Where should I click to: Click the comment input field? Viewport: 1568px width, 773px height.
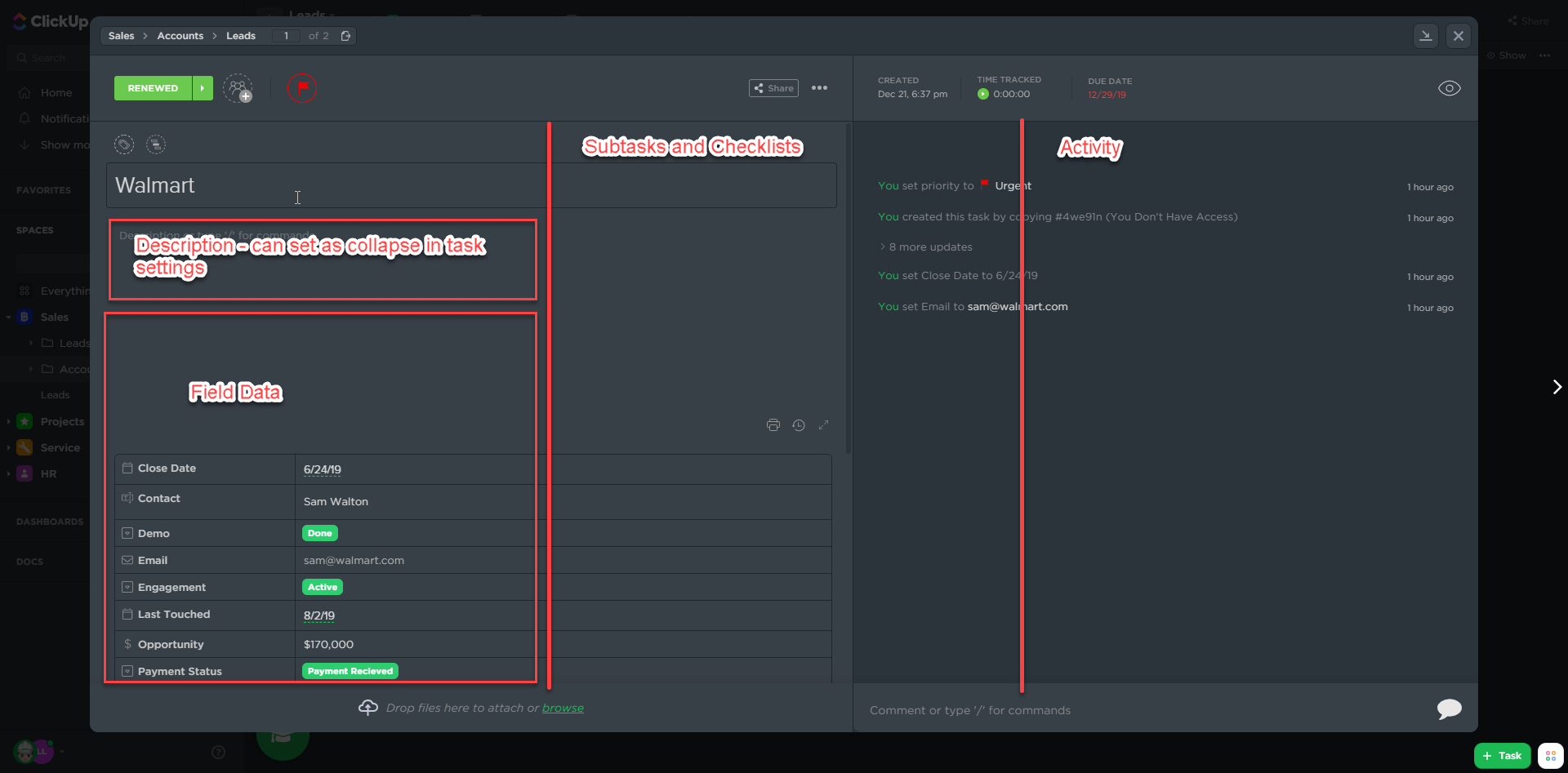(x=1143, y=710)
